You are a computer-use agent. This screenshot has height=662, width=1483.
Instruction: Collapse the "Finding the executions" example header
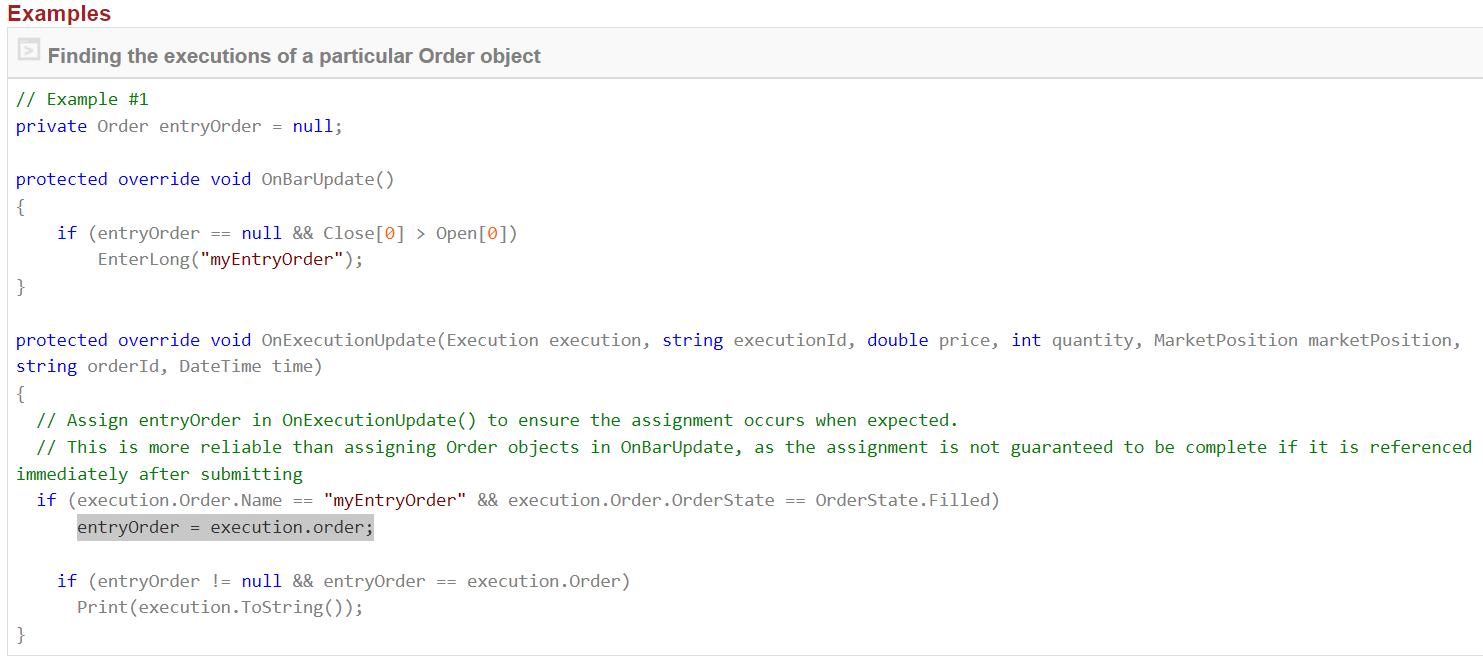pyautogui.click(x=294, y=56)
